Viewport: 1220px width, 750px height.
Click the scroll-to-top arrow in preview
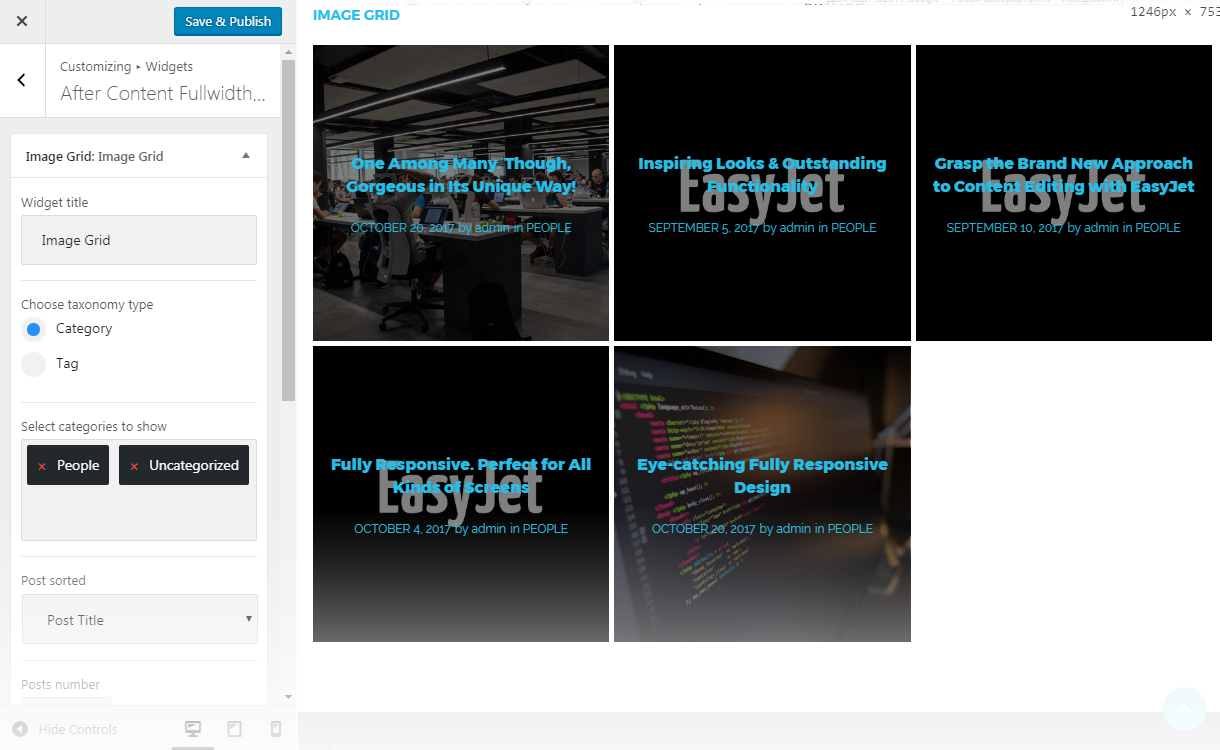(1185, 709)
